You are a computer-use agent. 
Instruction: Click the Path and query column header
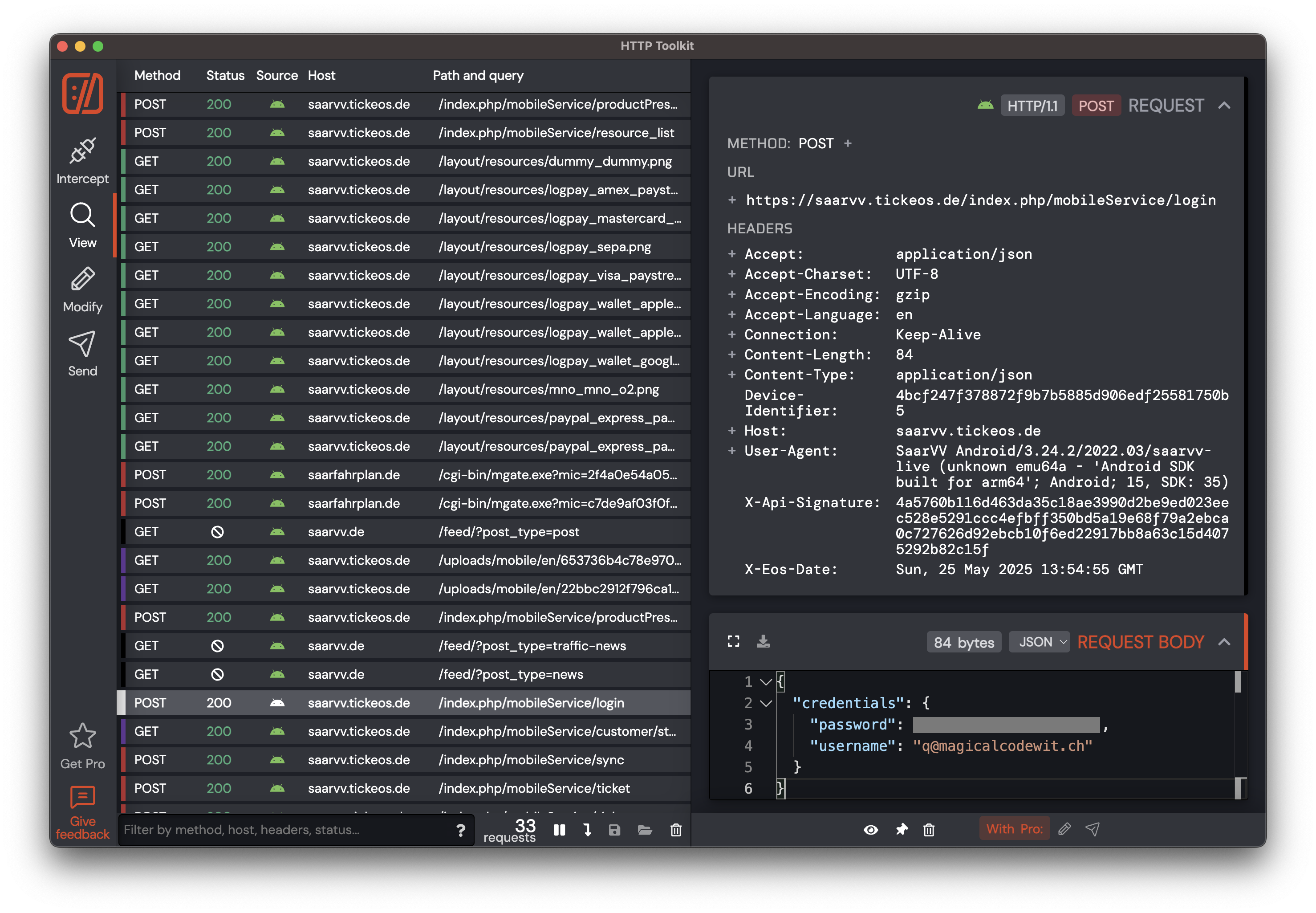coord(478,76)
